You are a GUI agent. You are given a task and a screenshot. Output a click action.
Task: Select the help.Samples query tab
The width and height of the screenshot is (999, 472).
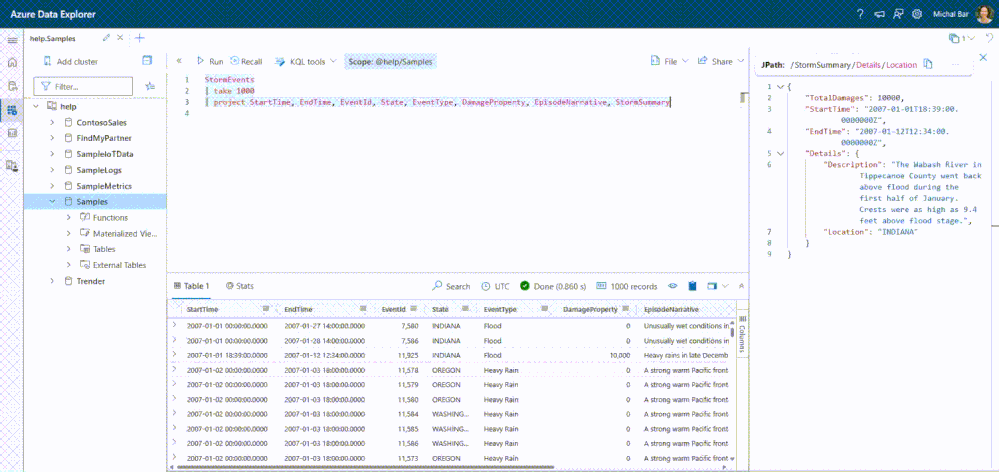pyautogui.click(x=53, y=39)
